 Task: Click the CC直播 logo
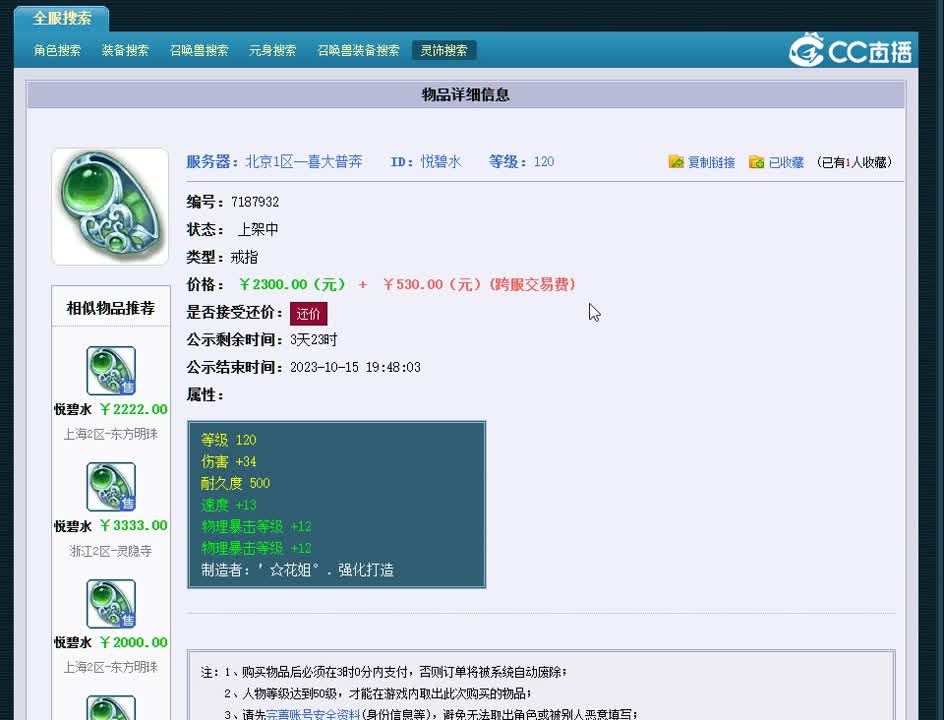(851, 50)
